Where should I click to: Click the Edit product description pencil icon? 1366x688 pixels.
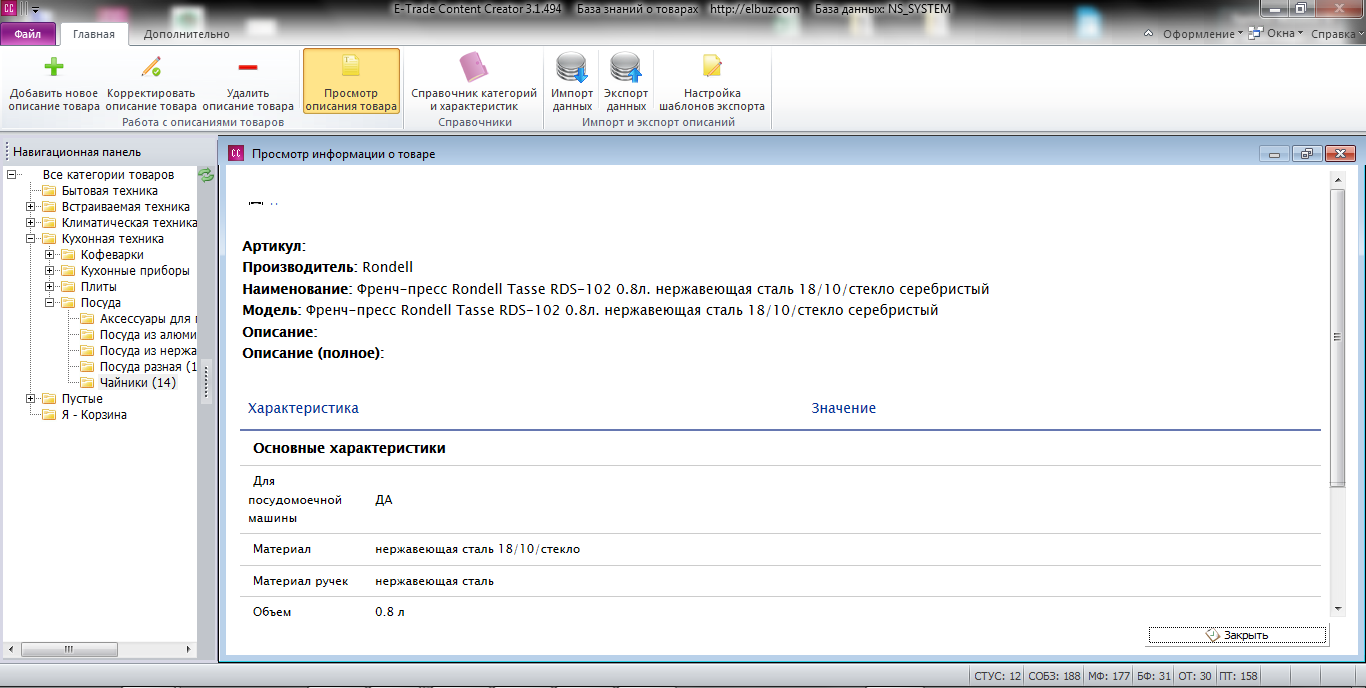151,68
